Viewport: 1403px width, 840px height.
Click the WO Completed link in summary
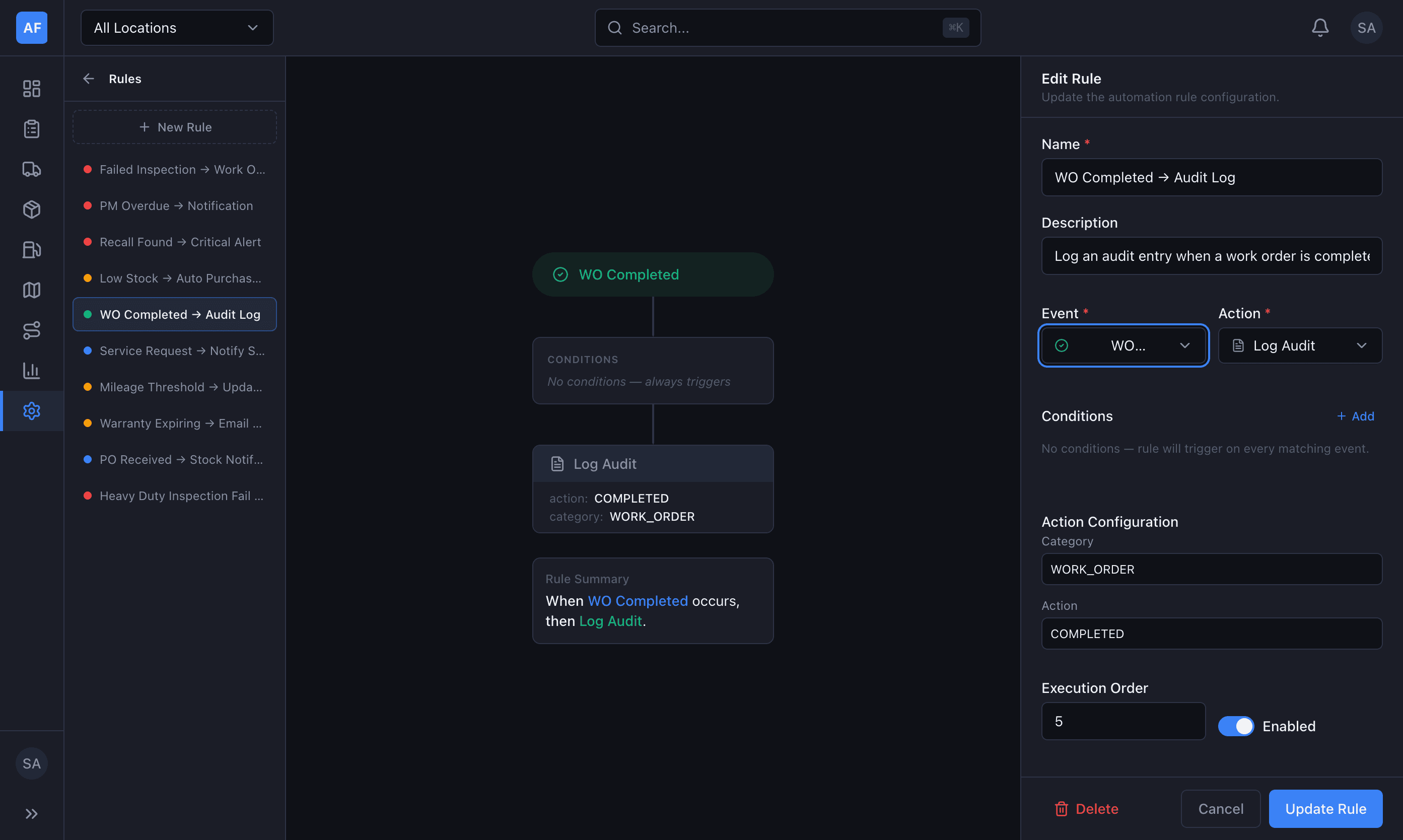(x=638, y=601)
